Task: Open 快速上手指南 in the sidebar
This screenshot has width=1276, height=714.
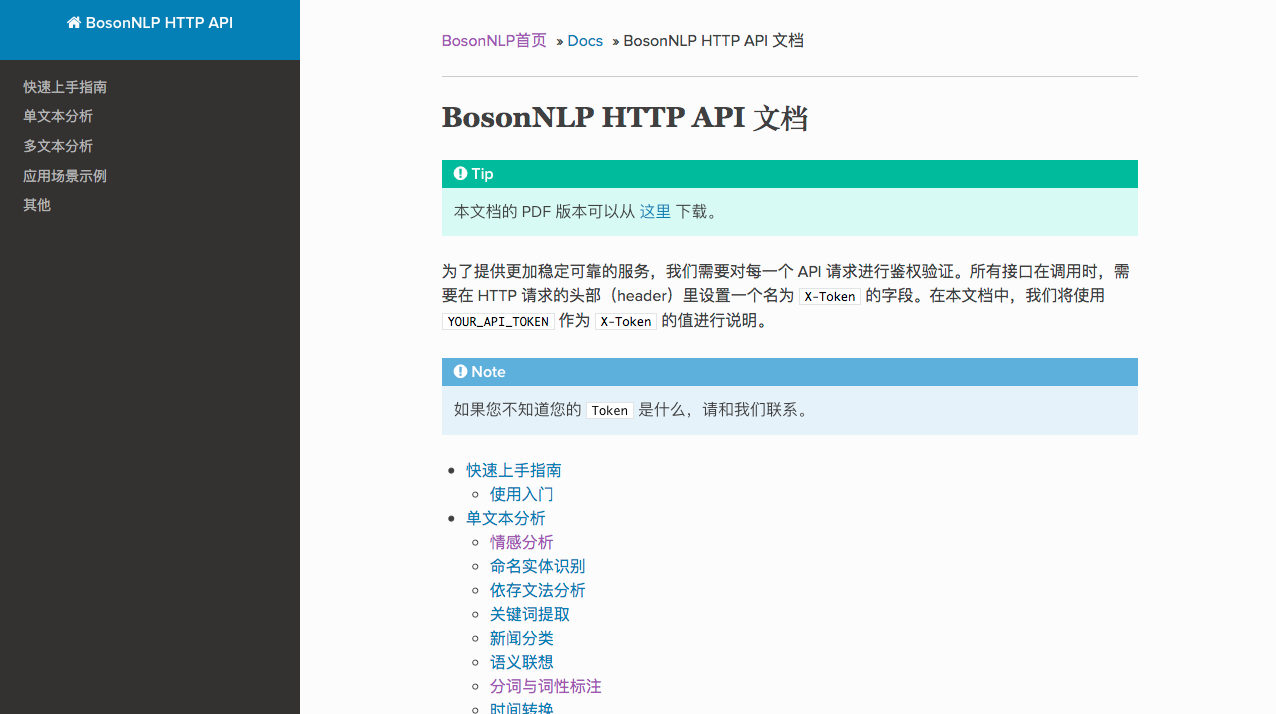Action: point(65,87)
